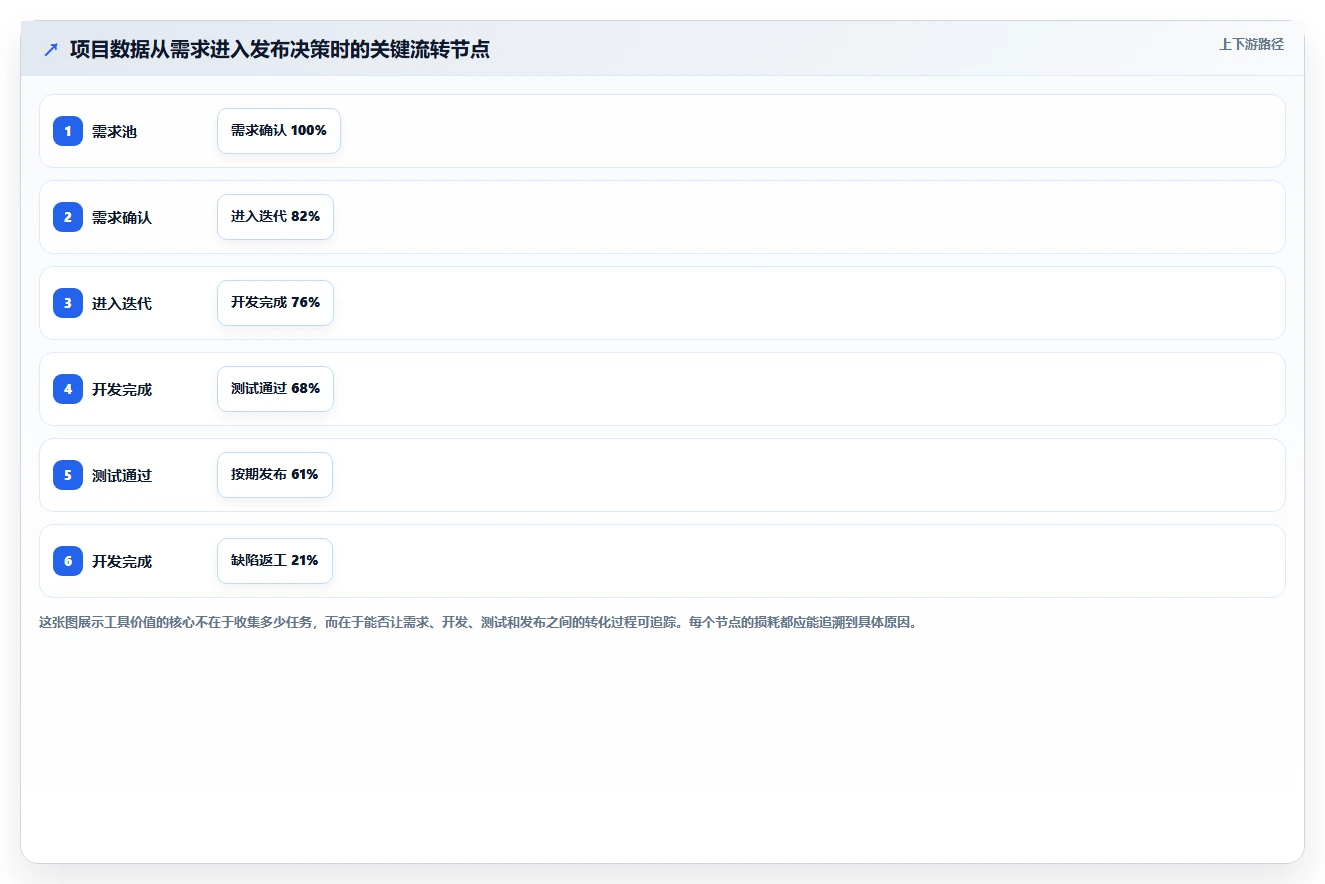Select the step badge numbered 6

(x=68, y=561)
